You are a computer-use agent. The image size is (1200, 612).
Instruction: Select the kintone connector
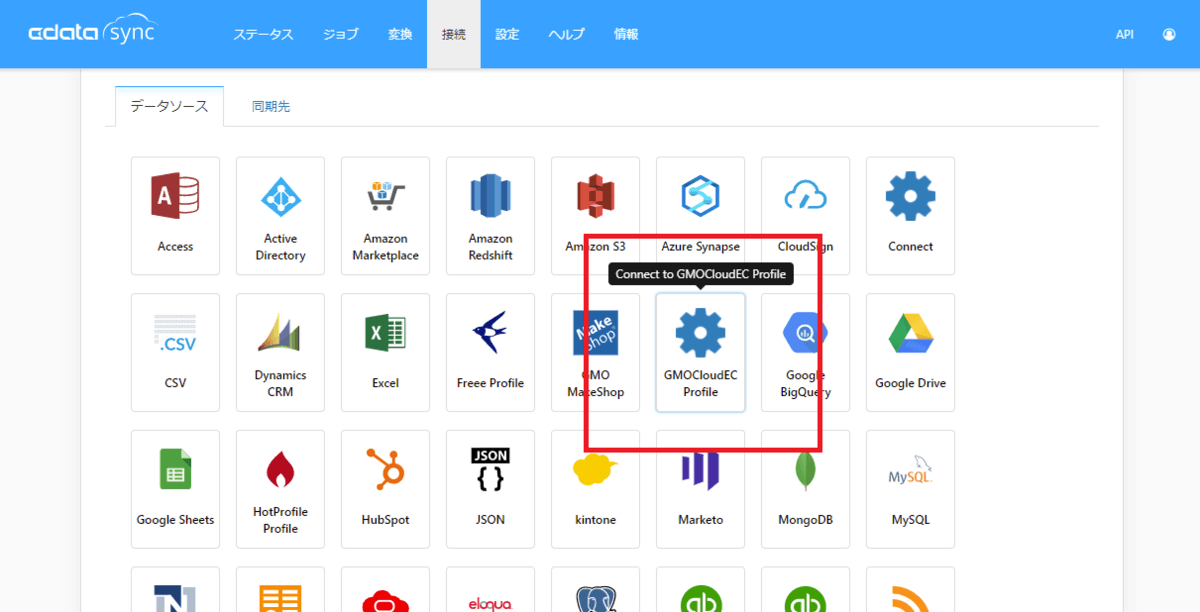point(595,489)
